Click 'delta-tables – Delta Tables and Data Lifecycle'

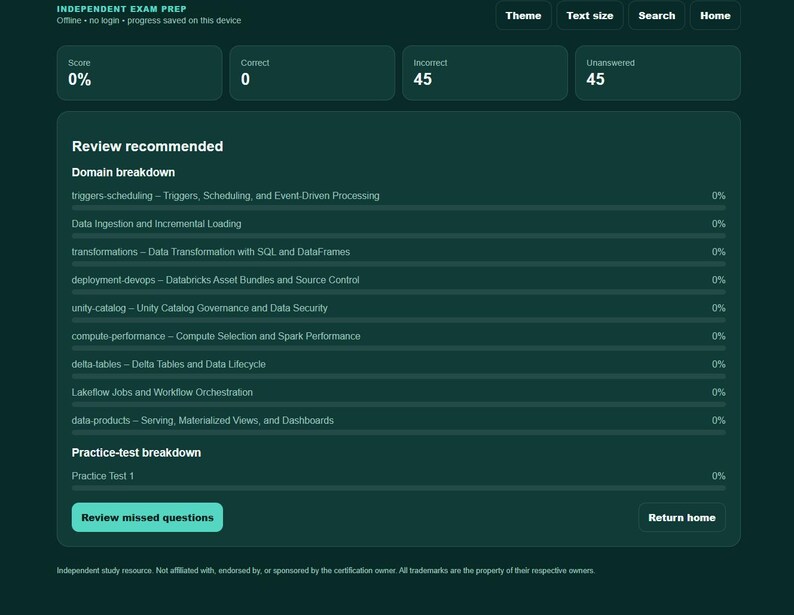(168, 364)
